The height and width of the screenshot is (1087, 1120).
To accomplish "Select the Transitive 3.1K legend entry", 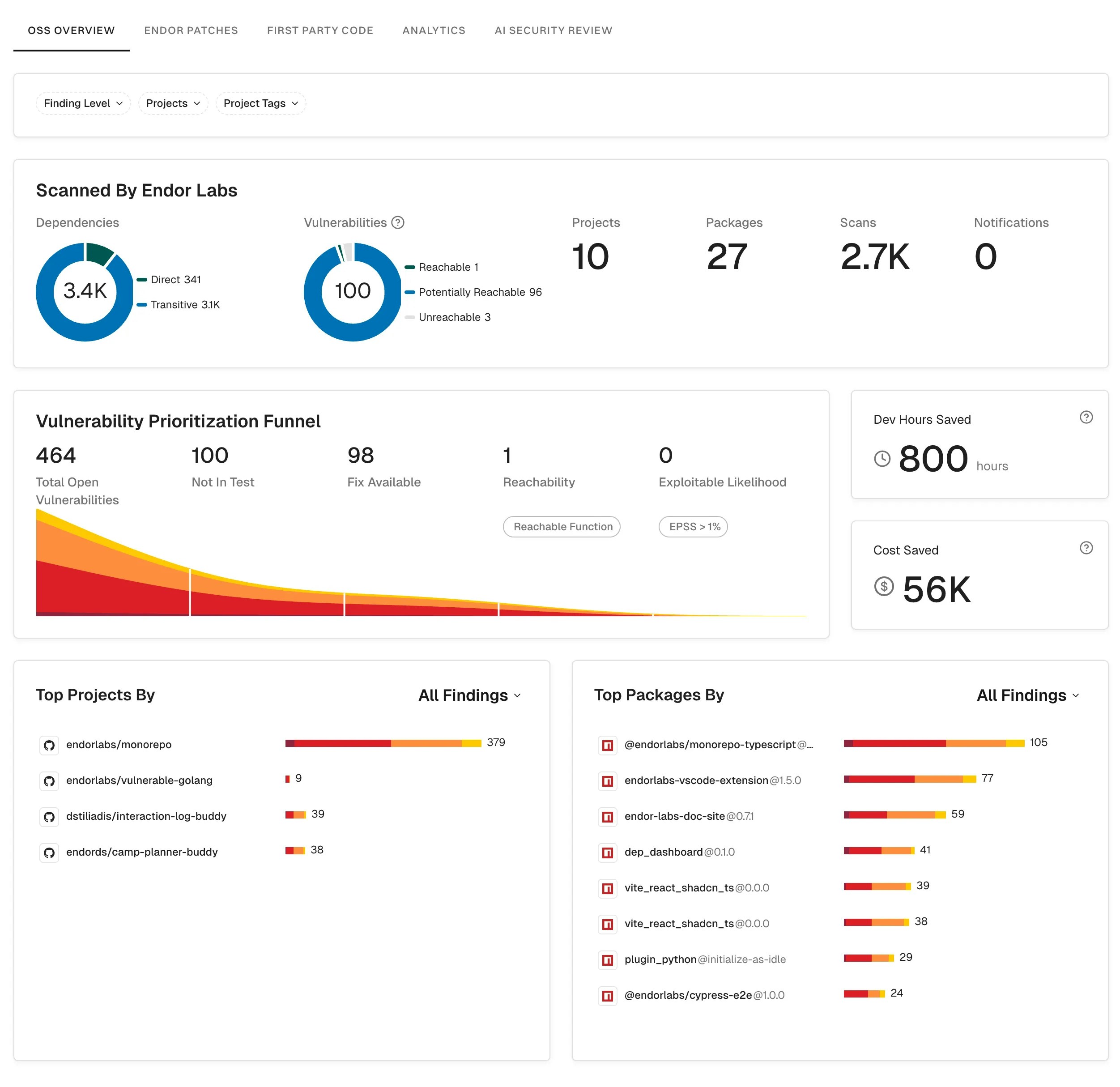I will tap(178, 305).
